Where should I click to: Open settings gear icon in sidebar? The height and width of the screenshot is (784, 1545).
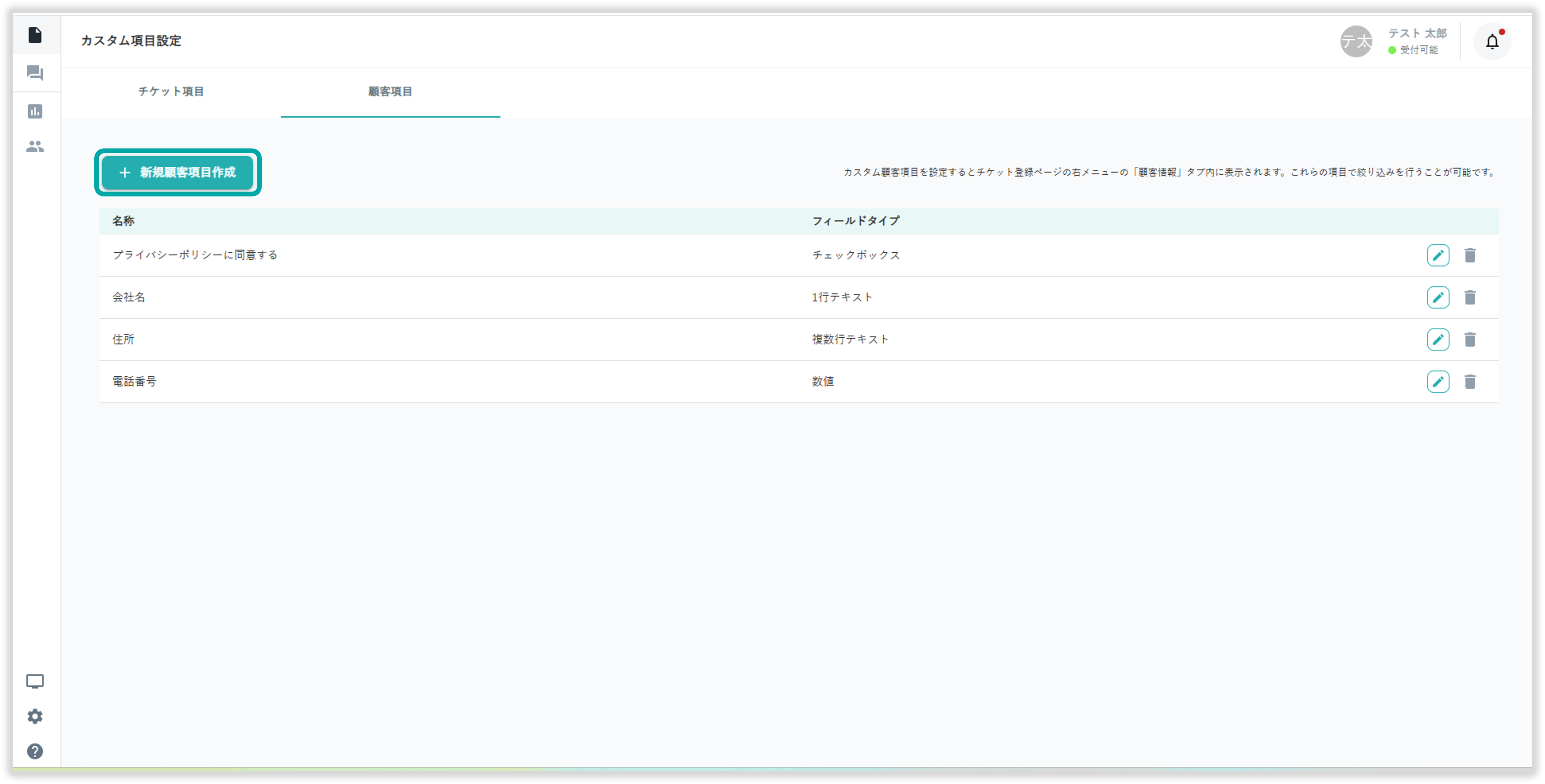point(35,716)
